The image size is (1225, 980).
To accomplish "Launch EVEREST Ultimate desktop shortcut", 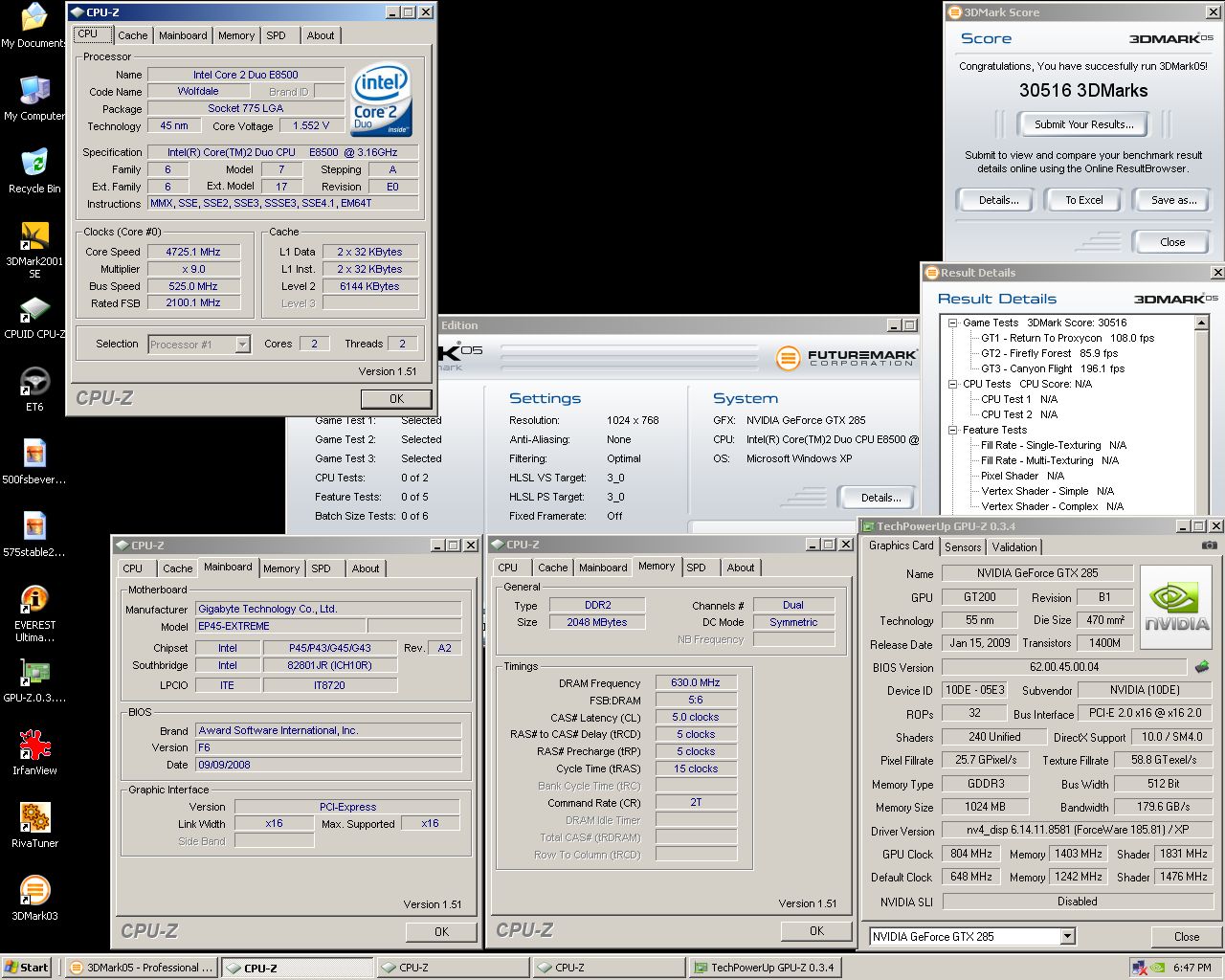I will 34,614.
